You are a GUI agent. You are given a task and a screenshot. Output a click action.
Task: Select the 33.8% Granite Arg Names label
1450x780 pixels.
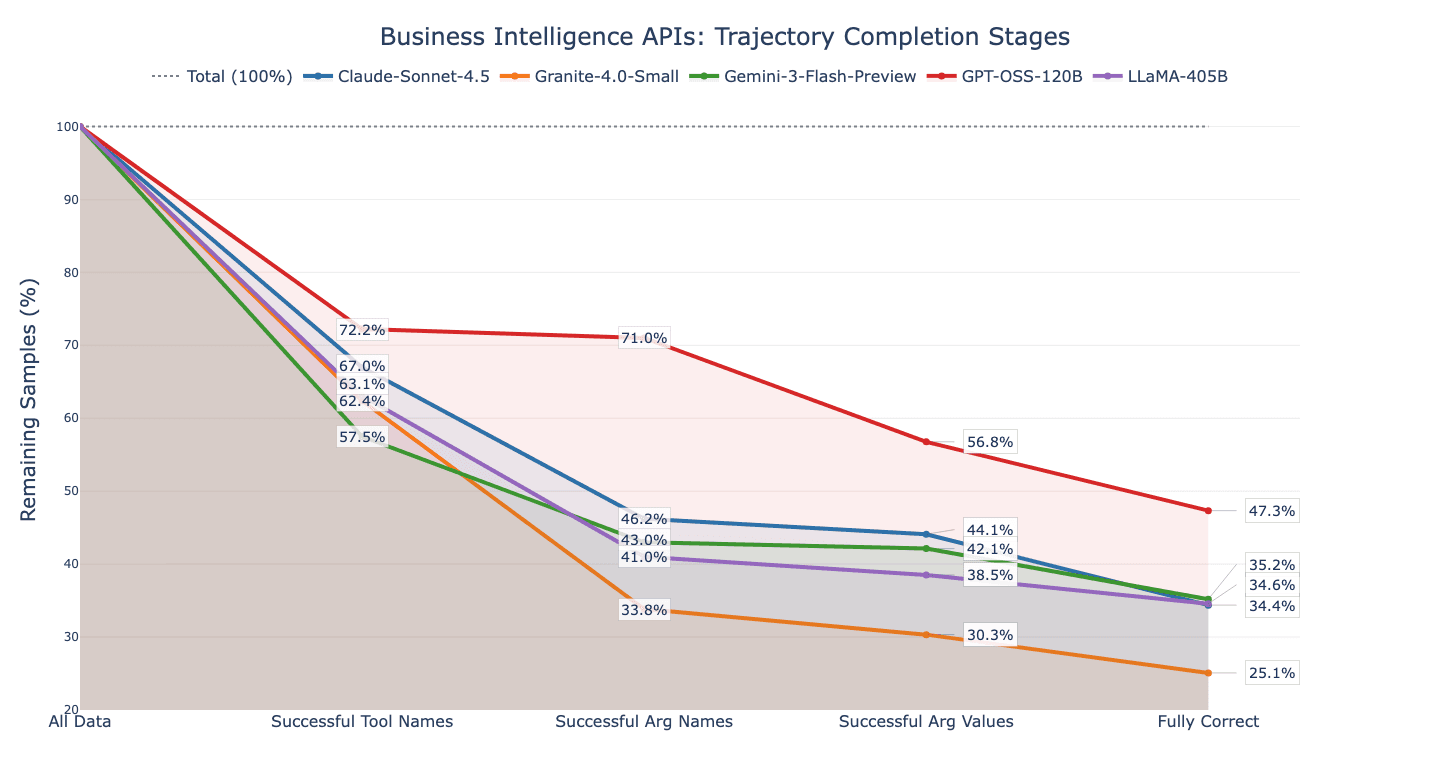click(643, 610)
